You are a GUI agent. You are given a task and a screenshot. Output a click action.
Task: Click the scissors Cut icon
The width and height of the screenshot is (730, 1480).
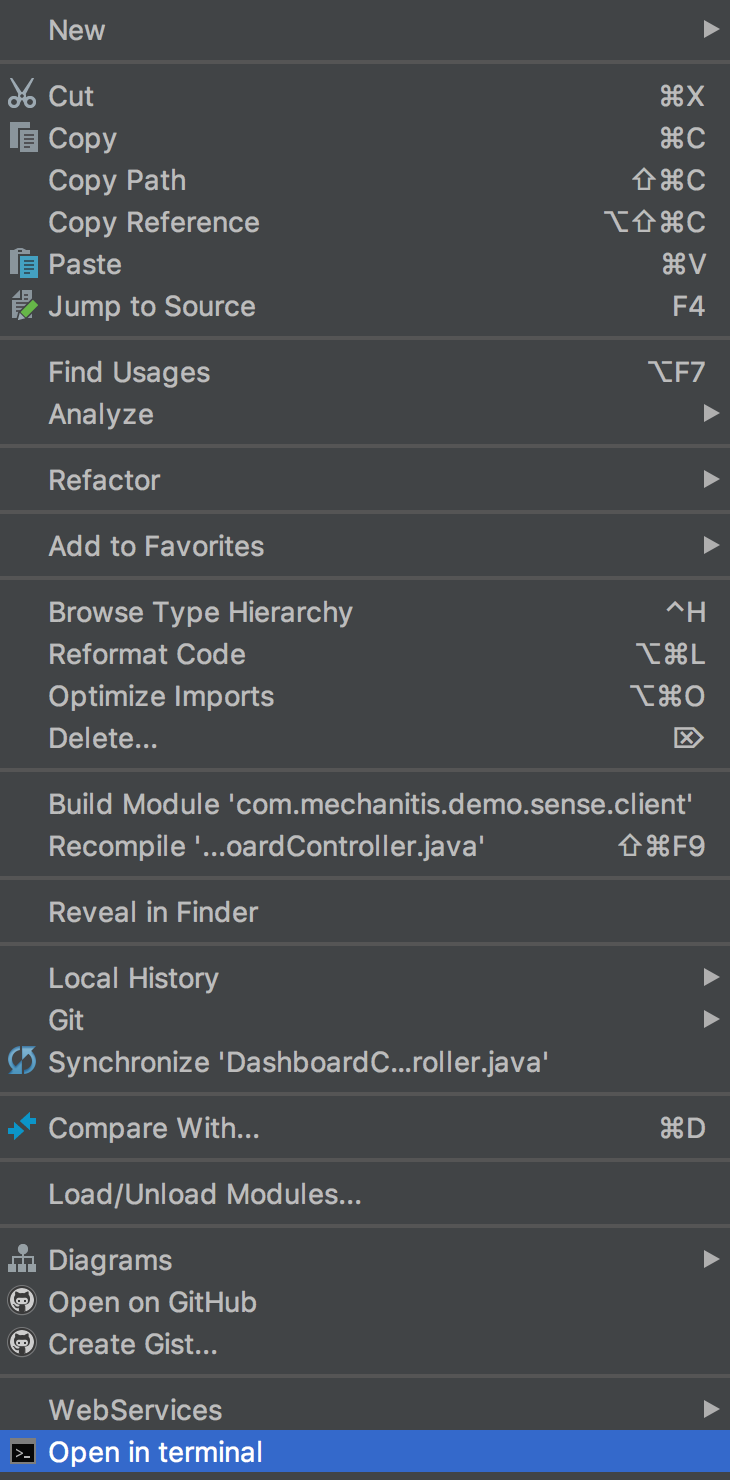(22, 95)
